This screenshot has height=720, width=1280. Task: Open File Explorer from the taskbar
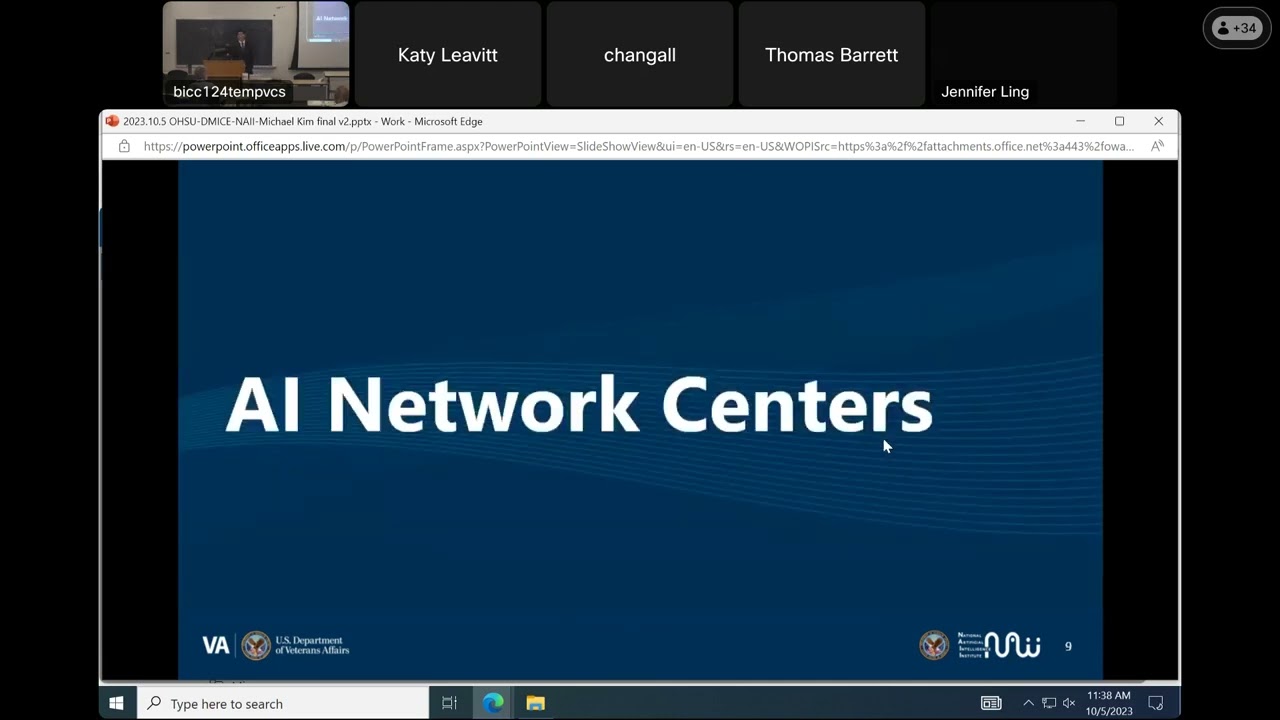[x=536, y=703]
